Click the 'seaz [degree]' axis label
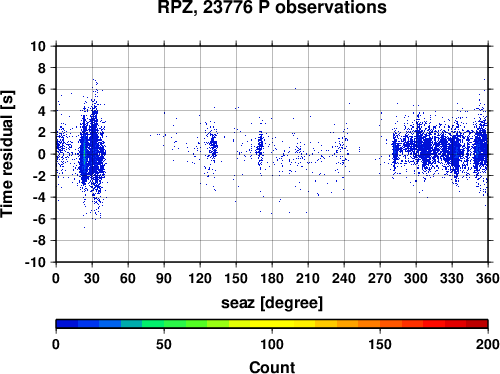 point(272,303)
